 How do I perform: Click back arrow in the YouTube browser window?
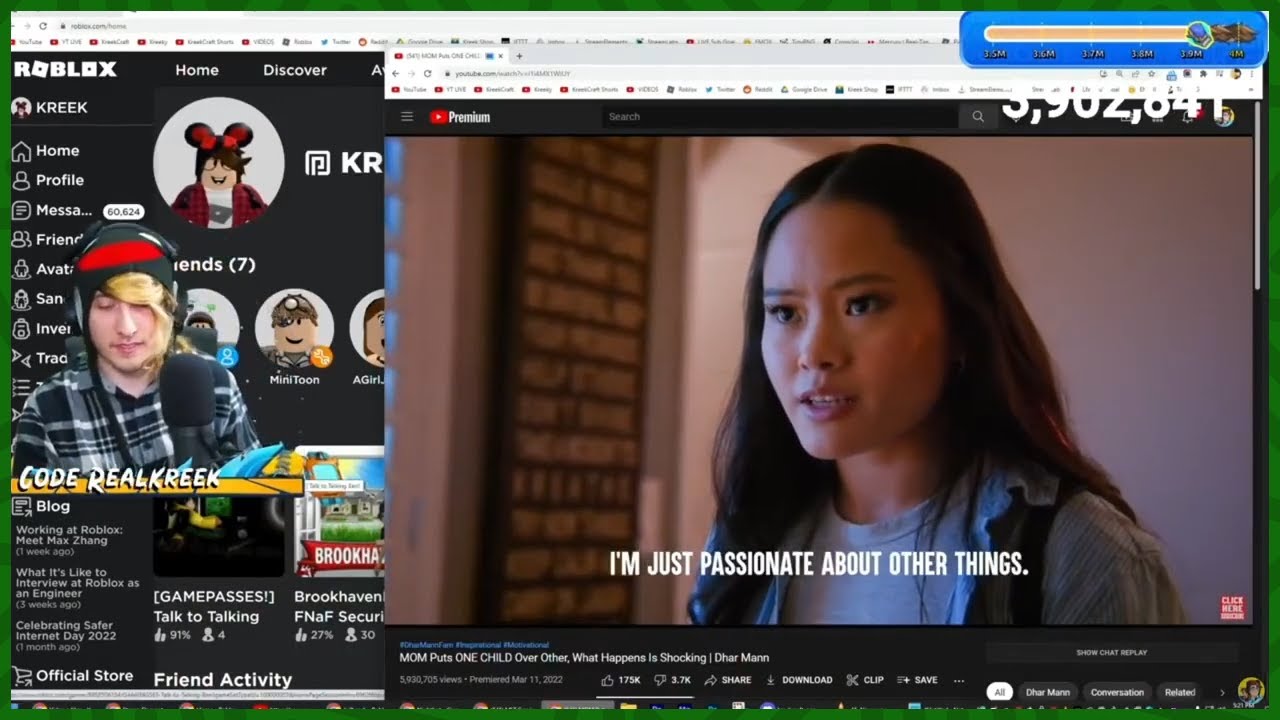[395, 74]
